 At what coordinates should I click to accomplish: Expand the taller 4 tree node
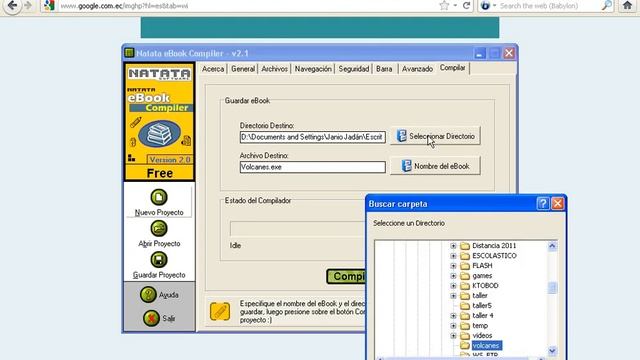point(453,316)
